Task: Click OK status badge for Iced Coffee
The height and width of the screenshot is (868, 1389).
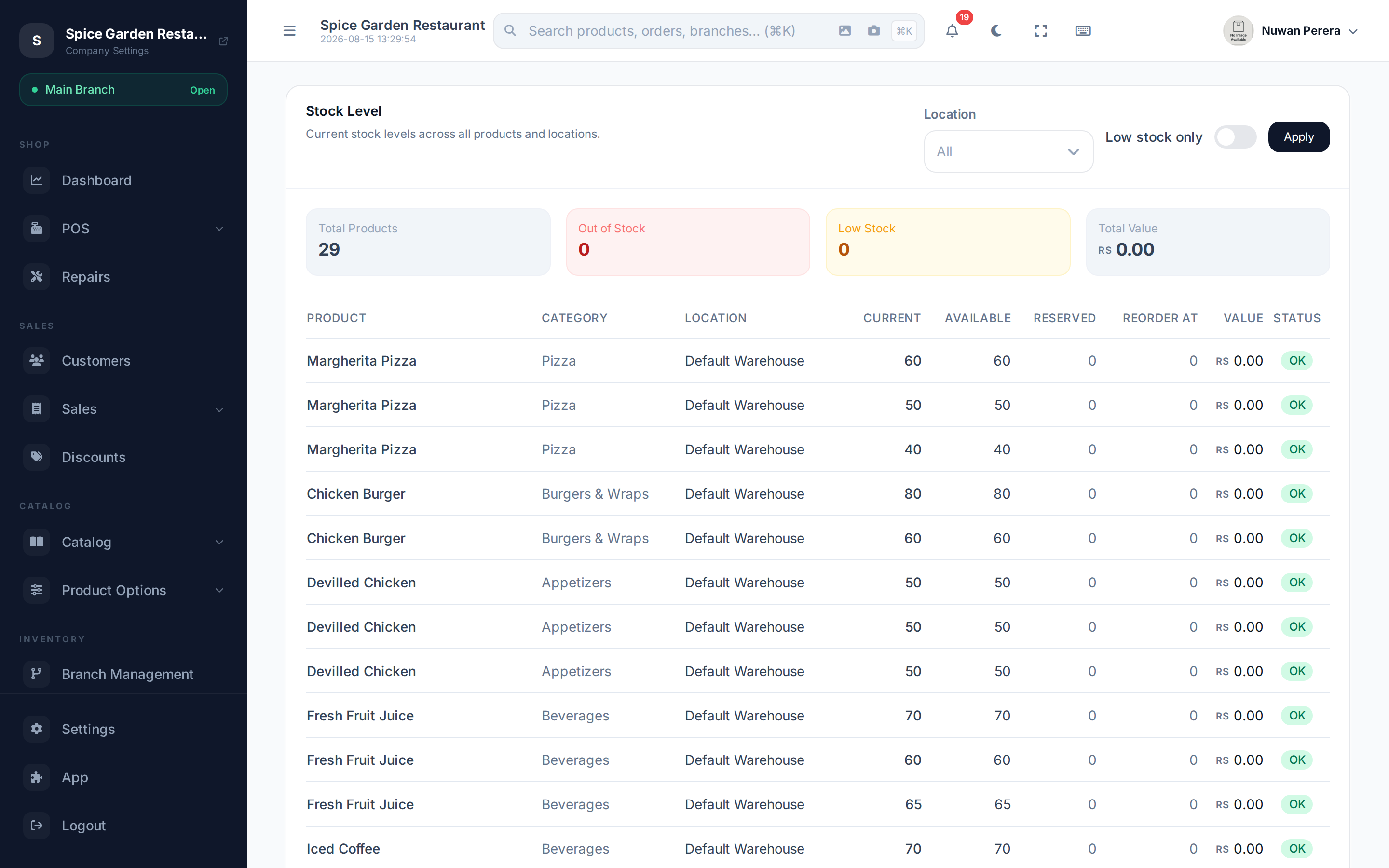Action: pyautogui.click(x=1297, y=849)
